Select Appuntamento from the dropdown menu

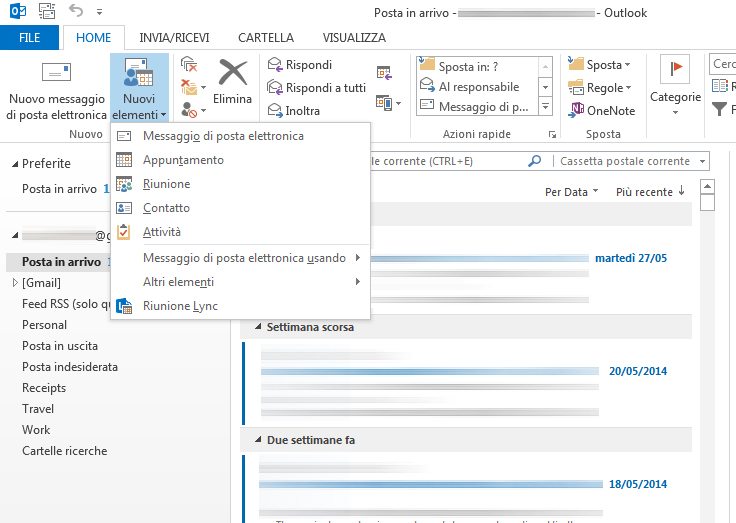(183, 160)
